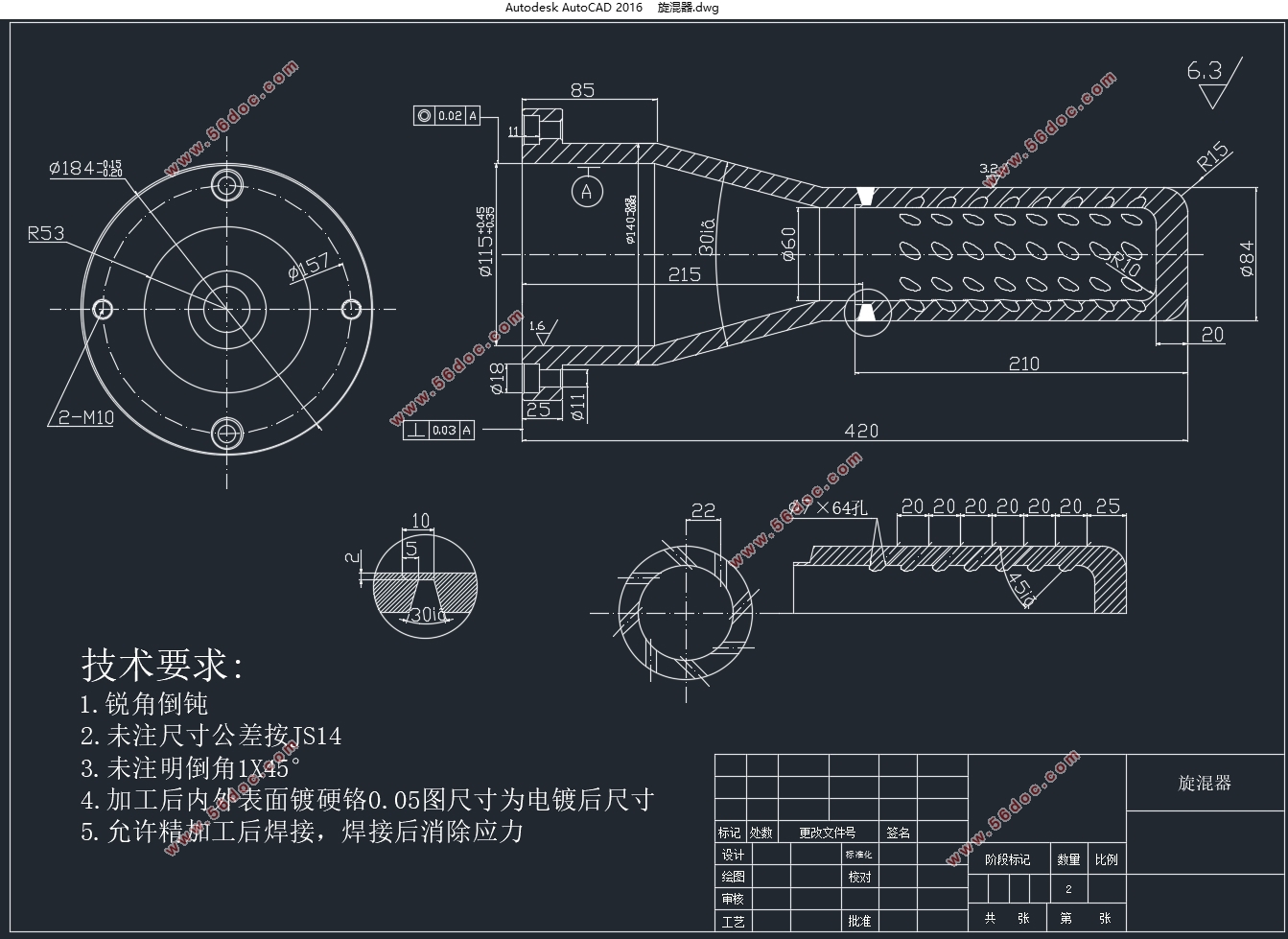
Task: Click the R53 radius label
Action: click(46, 233)
